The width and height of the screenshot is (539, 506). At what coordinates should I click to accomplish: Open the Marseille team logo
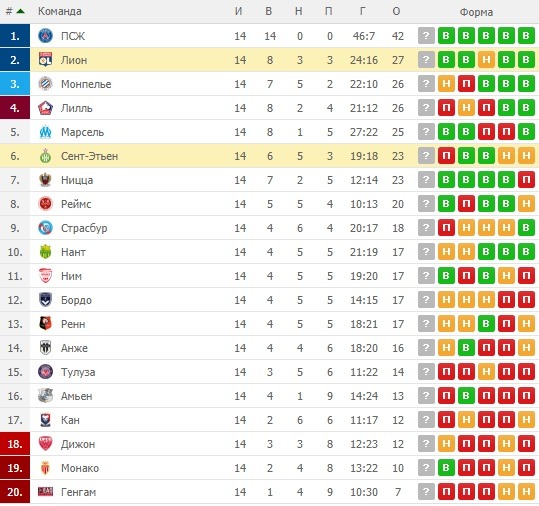point(45,132)
